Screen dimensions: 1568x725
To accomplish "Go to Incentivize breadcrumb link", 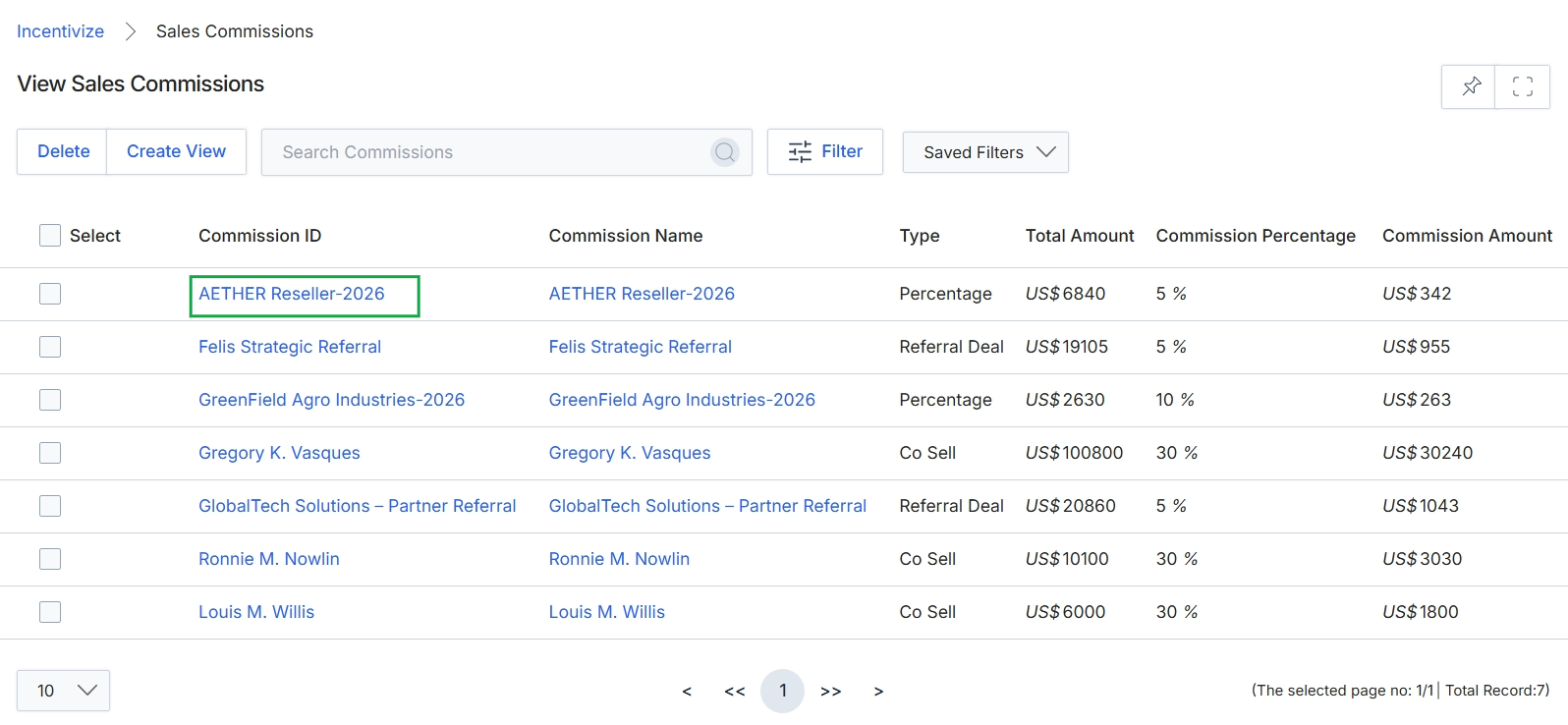I will (x=60, y=31).
